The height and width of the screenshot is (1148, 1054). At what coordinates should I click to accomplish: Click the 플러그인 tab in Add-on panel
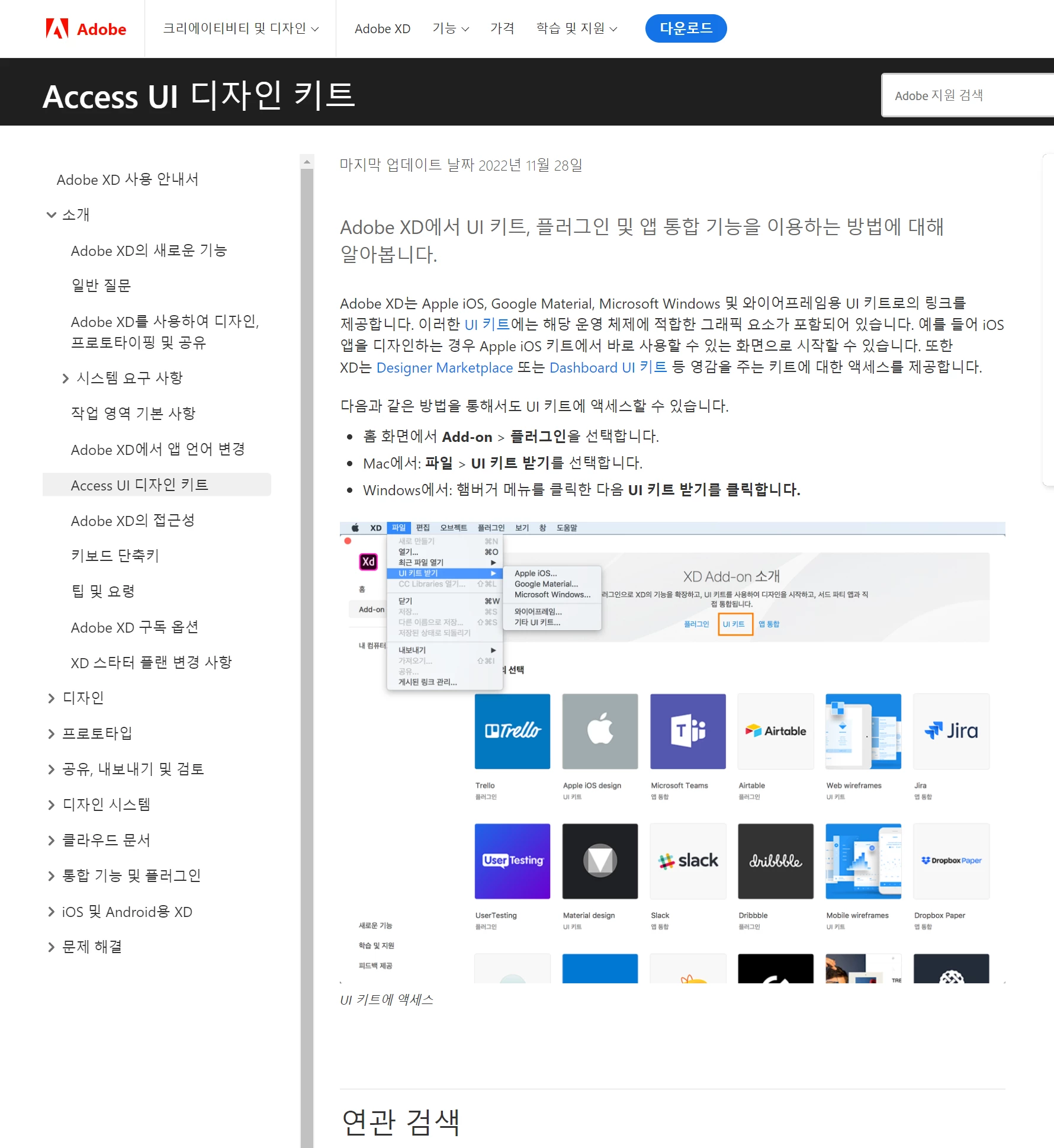pos(696,624)
